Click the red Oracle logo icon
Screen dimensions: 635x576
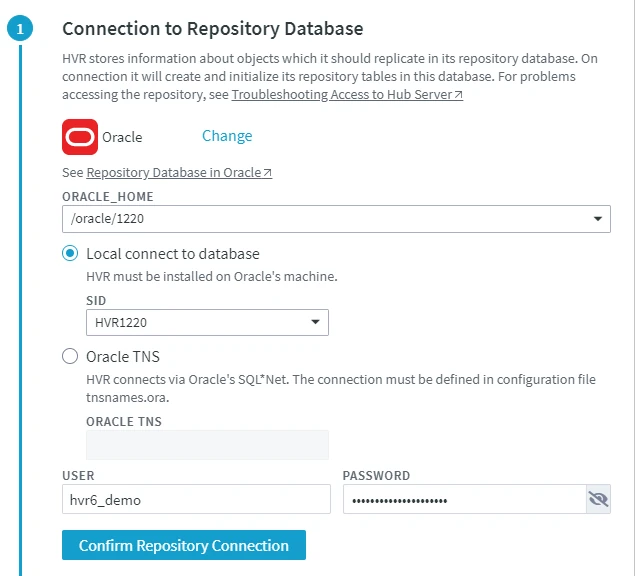80,137
